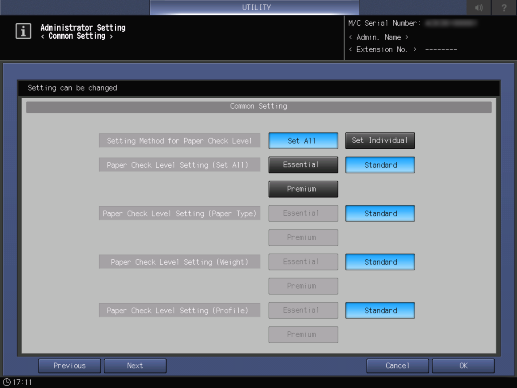The height and width of the screenshot is (388, 517).
Task: Select Standard for Weight level
Action: [380, 262]
